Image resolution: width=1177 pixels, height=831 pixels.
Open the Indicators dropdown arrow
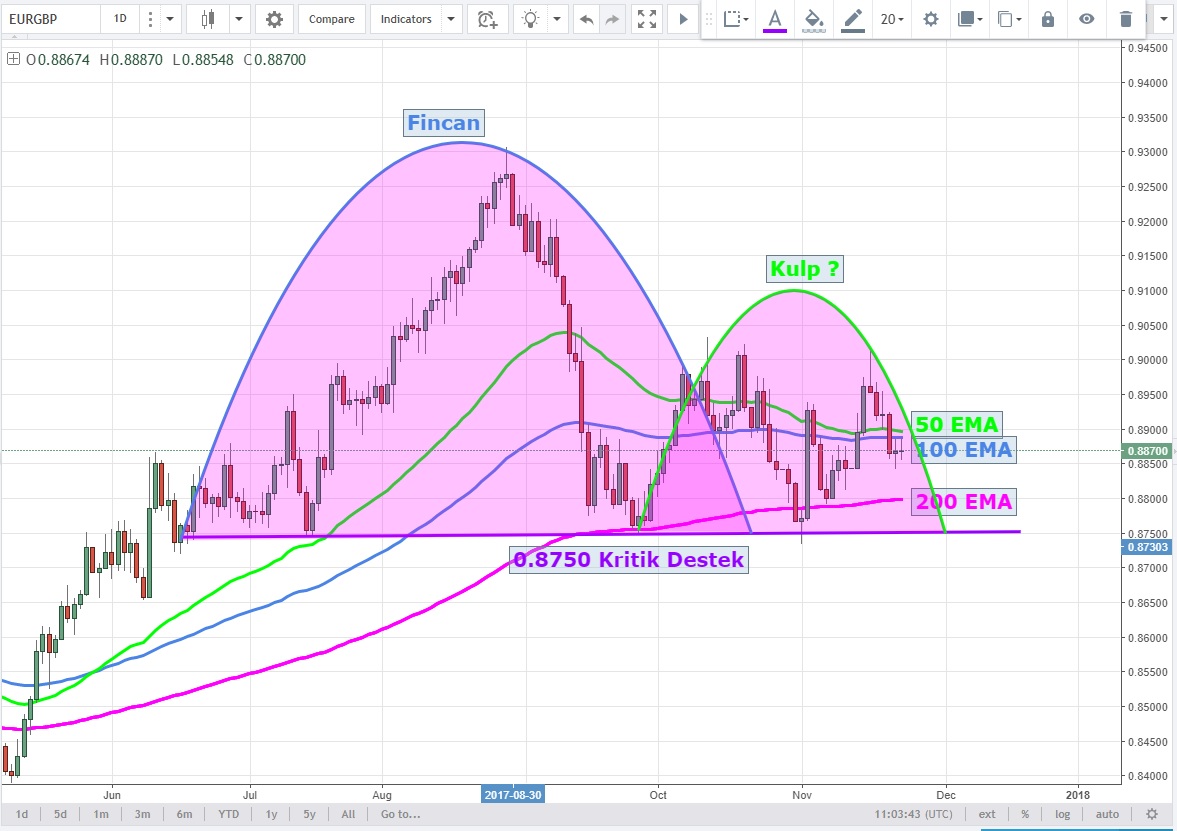pyautogui.click(x=450, y=19)
